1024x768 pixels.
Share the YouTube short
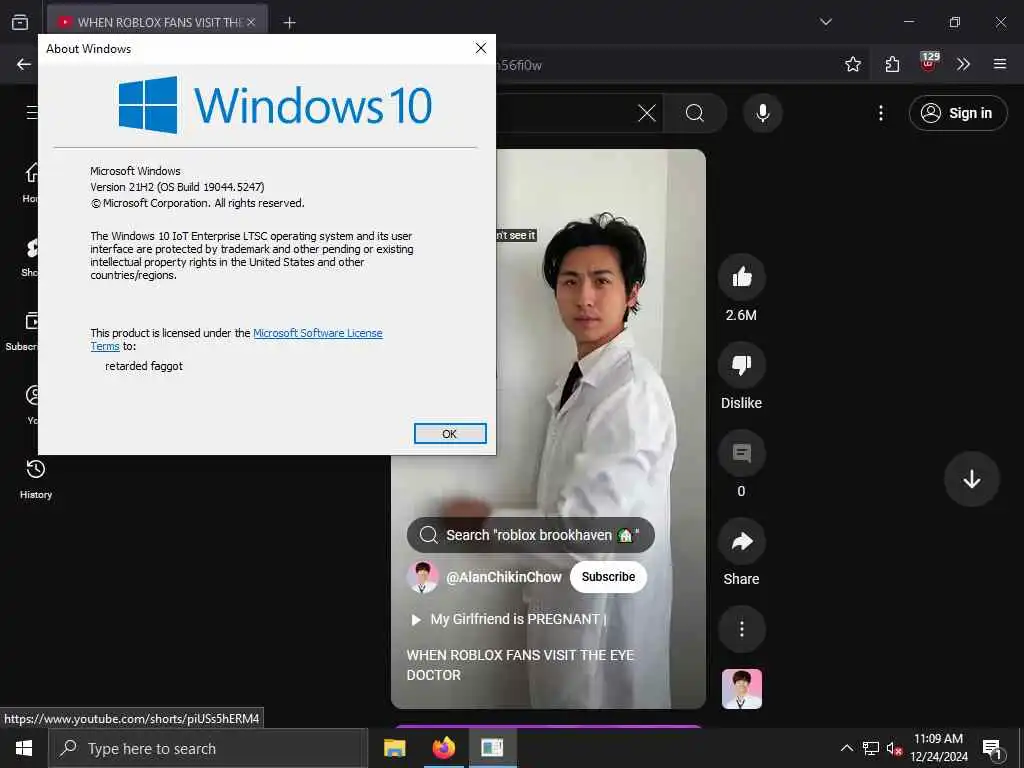741,541
